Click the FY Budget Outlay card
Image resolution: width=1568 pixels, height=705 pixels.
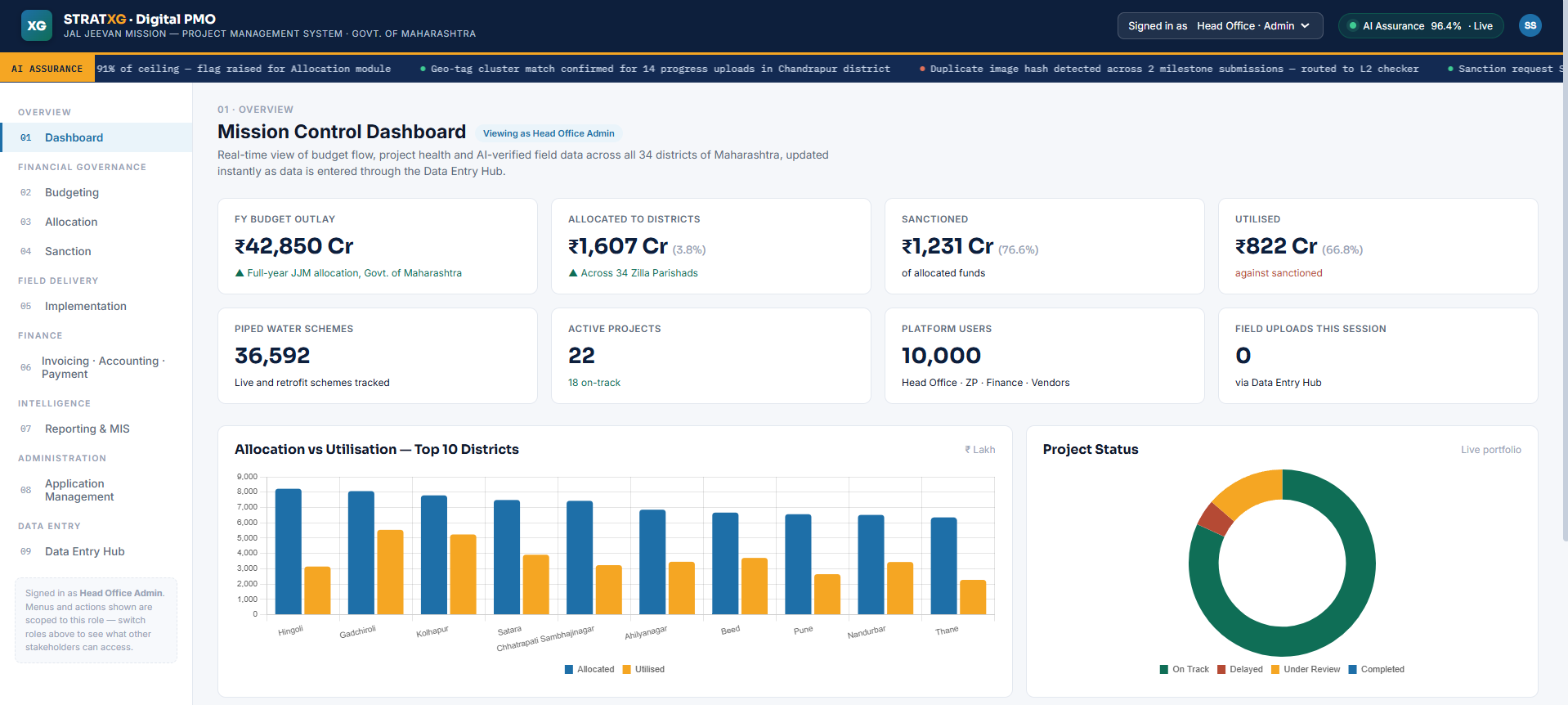[378, 246]
